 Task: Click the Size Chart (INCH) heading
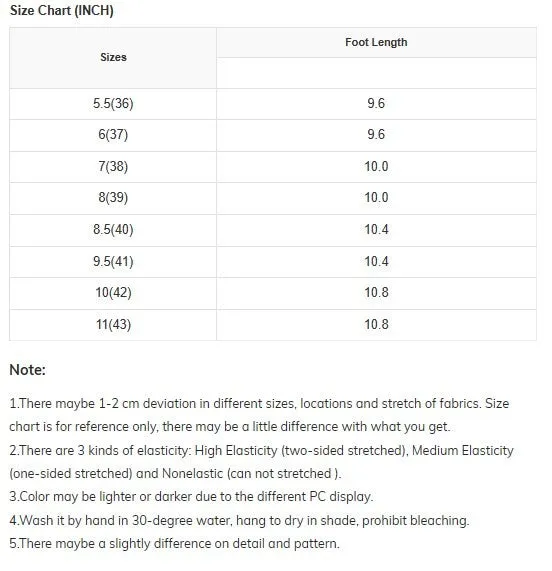pos(62,10)
